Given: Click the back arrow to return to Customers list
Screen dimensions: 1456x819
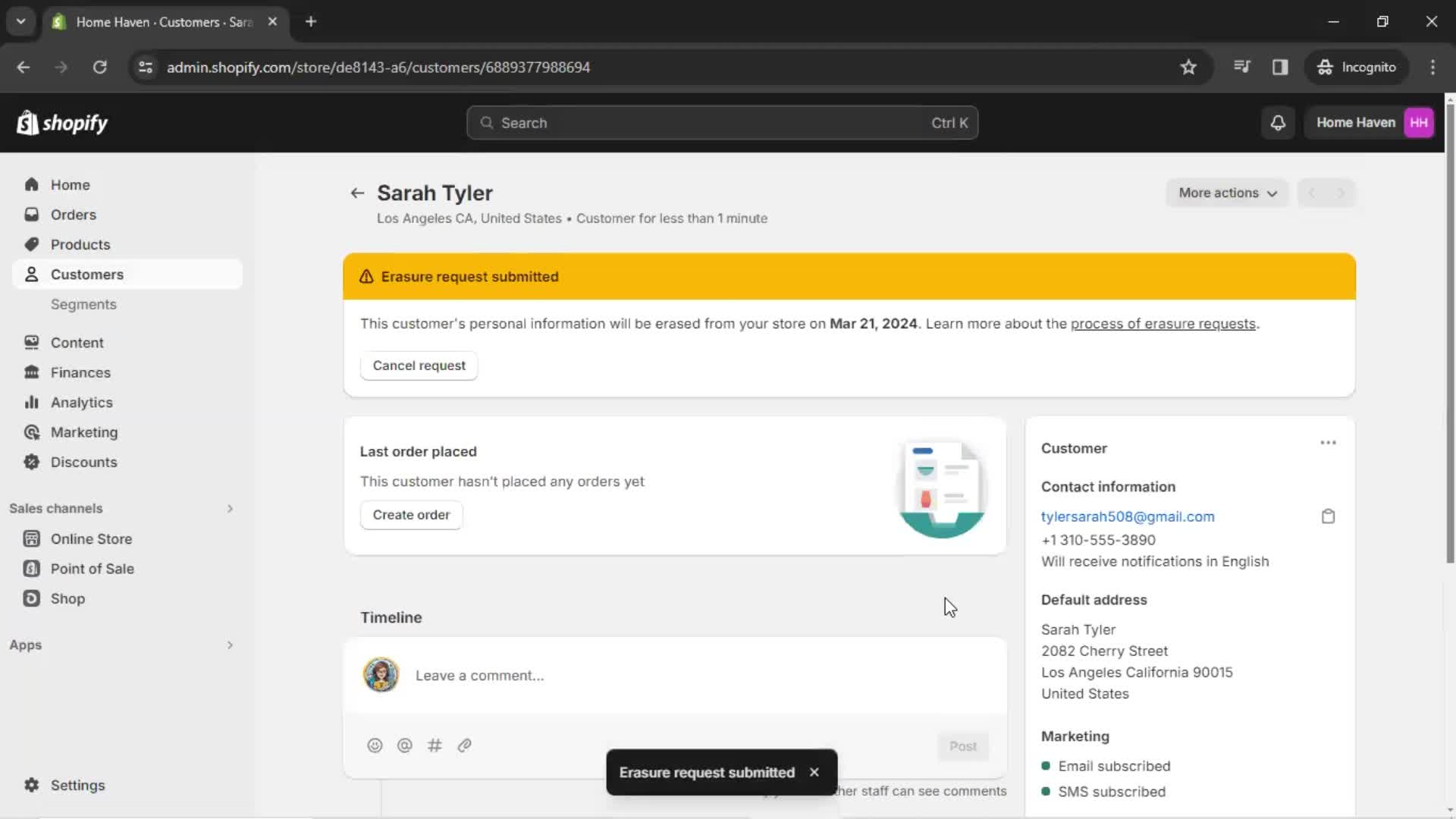Looking at the screenshot, I should click(x=357, y=192).
